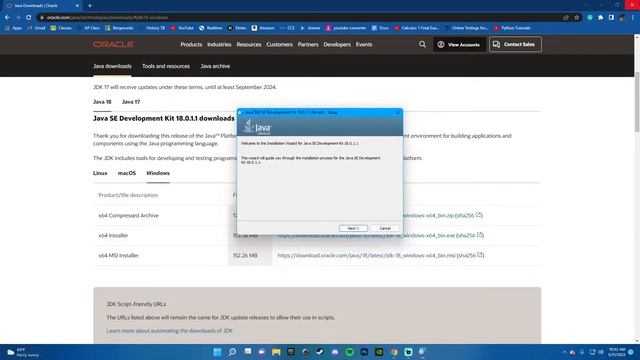Close the Java Downloads browser tab
The width and height of the screenshot is (640, 360).
coord(77,6)
